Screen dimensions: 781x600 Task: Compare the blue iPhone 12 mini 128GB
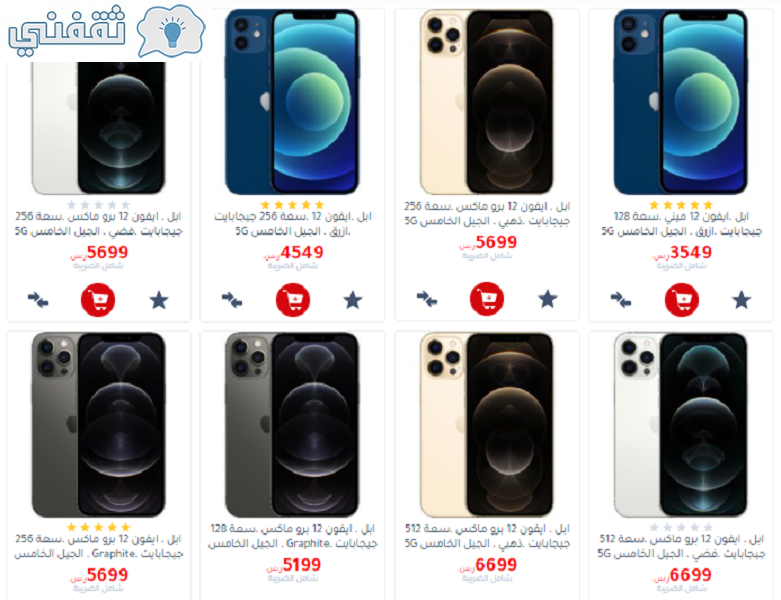(x=621, y=300)
